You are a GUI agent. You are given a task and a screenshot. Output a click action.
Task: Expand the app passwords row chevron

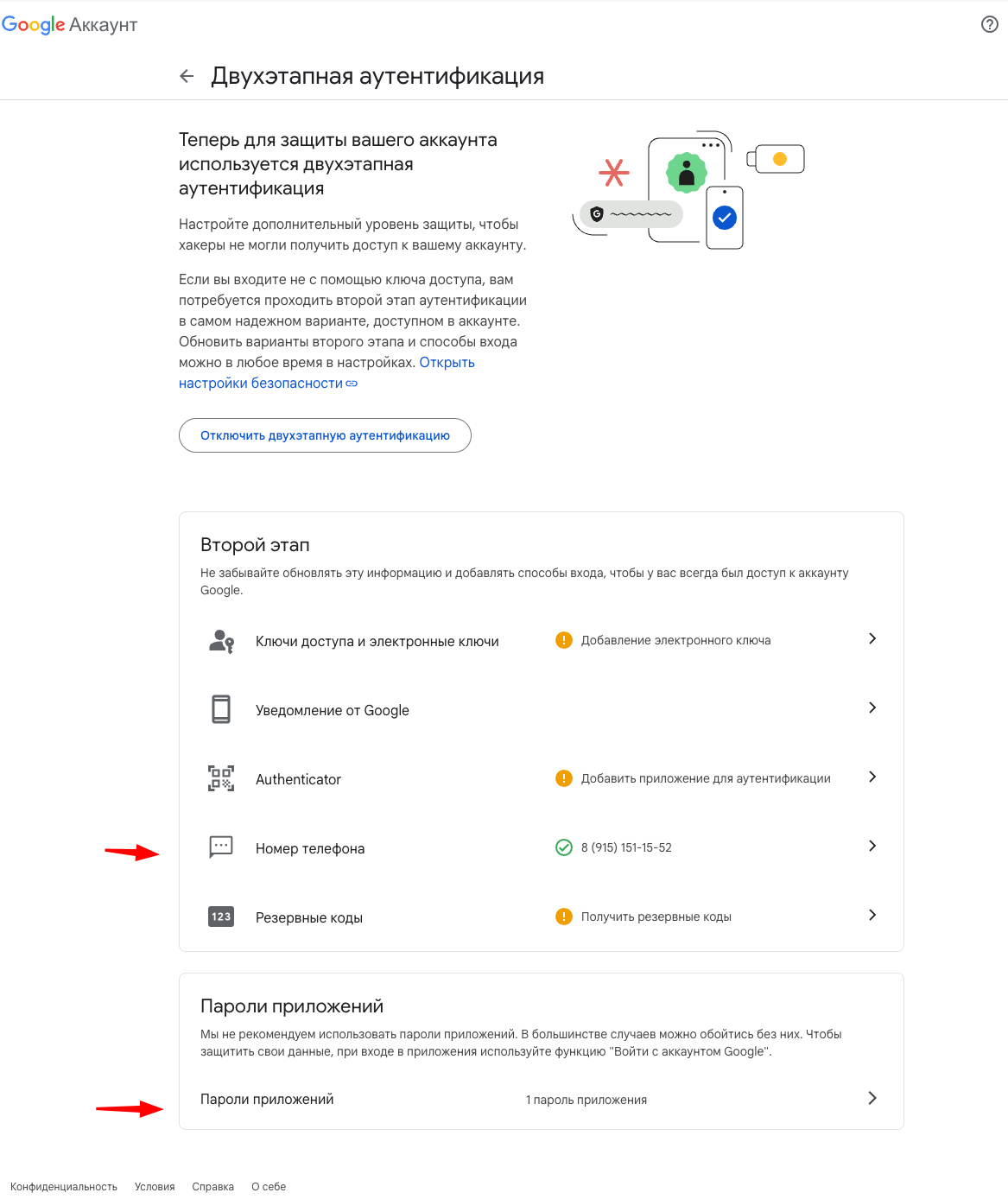pos(872,1098)
